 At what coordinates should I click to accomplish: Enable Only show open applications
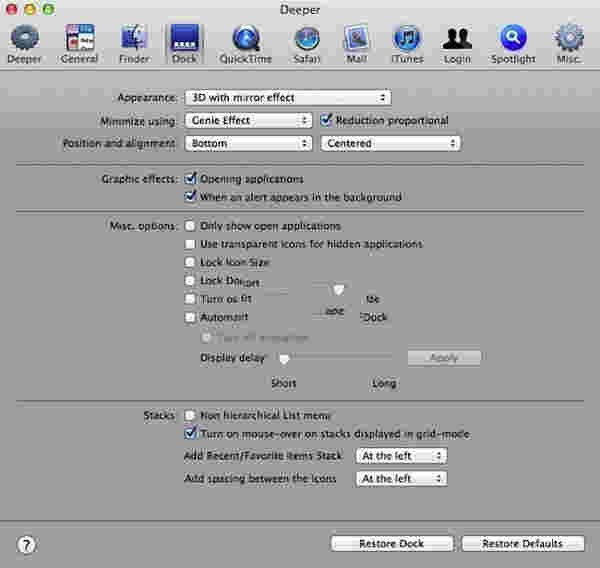pos(191,226)
